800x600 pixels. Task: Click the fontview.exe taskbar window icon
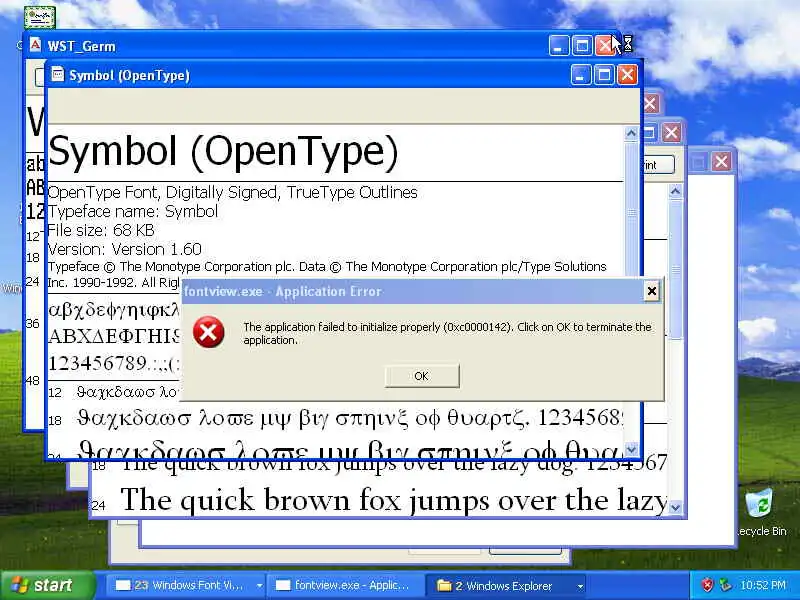(x=283, y=585)
